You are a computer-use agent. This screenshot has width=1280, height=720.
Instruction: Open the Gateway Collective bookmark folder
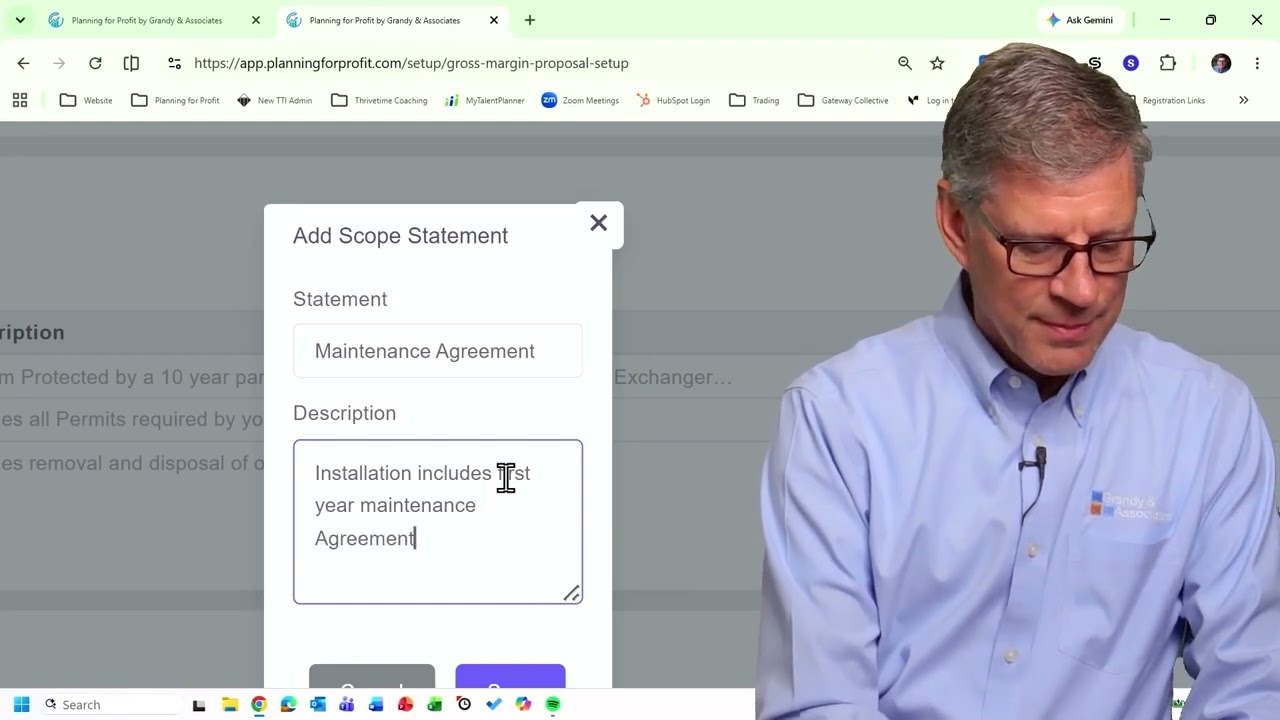[x=843, y=100]
